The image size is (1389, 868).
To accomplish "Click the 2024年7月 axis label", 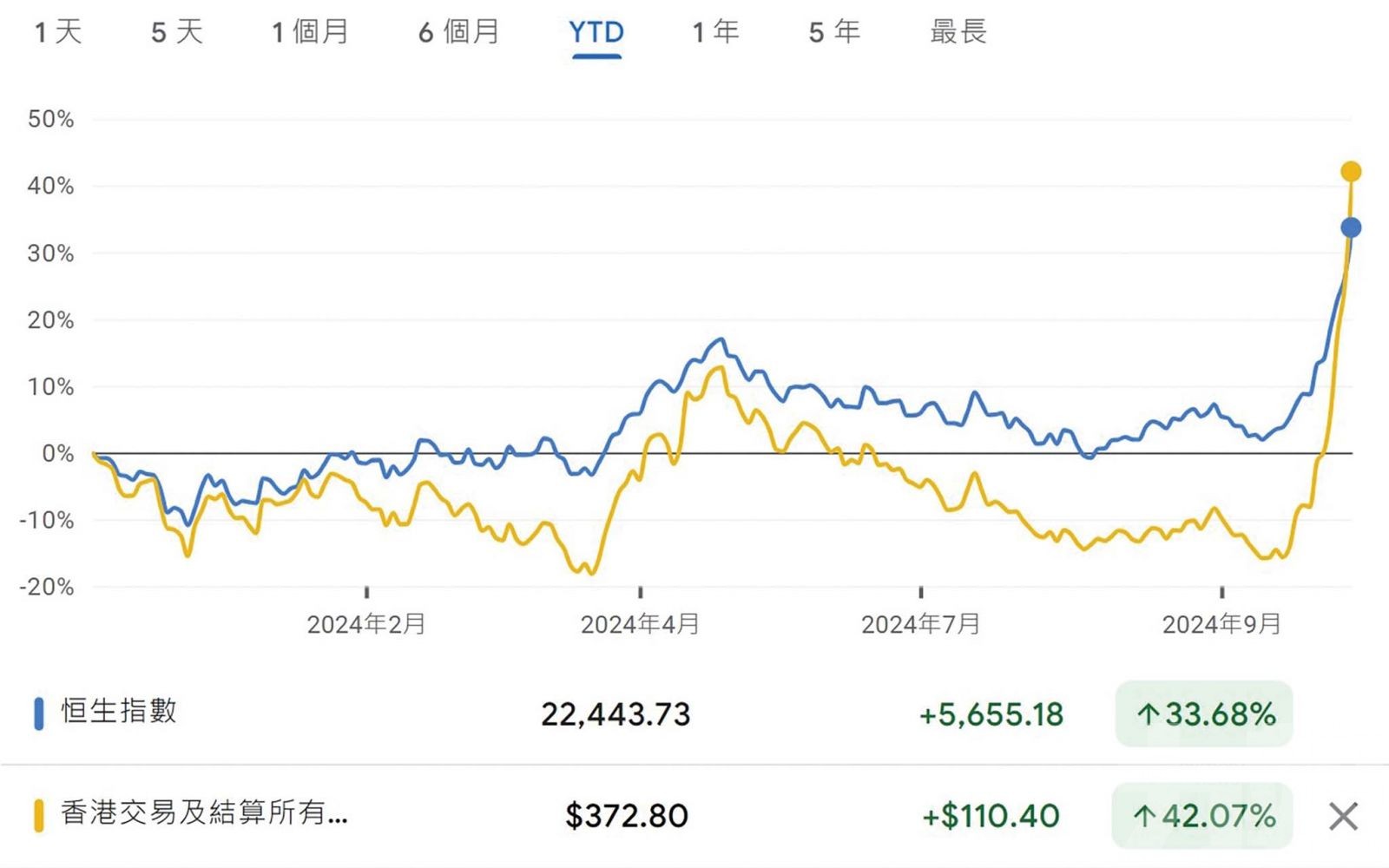I will [920, 624].
